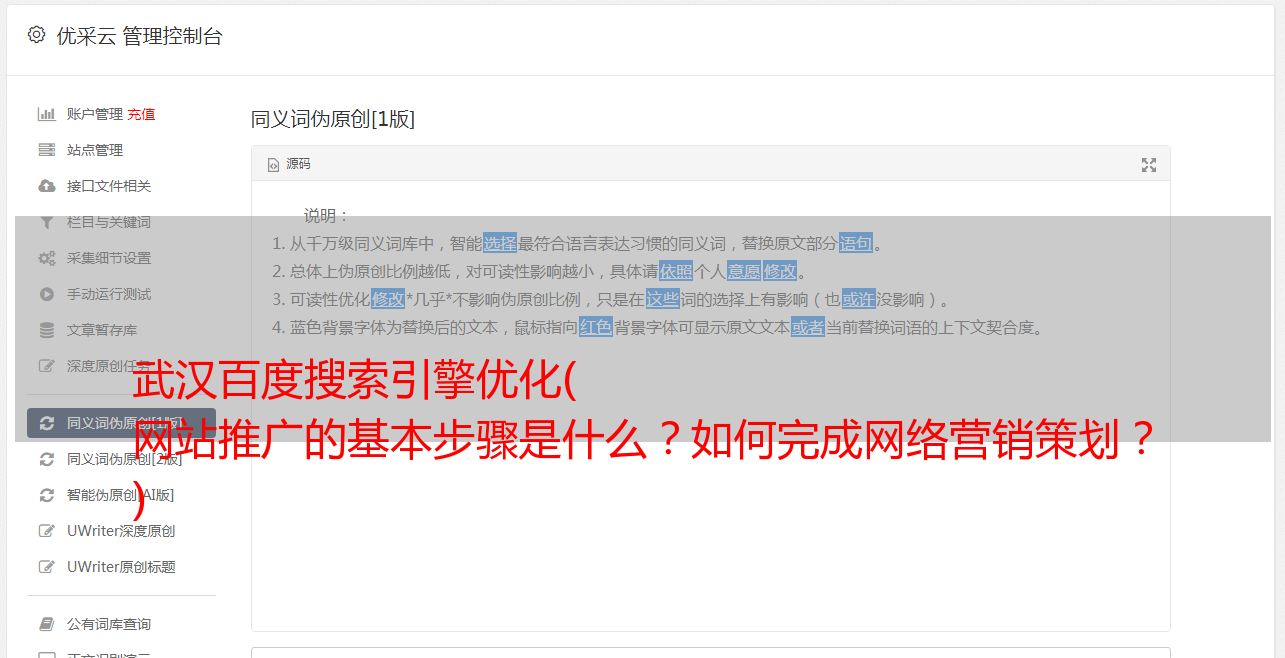Open 同义词伪原创[2版] menu item
The width and height of the screenshot is (1285, 658).
tap(122, 459)
